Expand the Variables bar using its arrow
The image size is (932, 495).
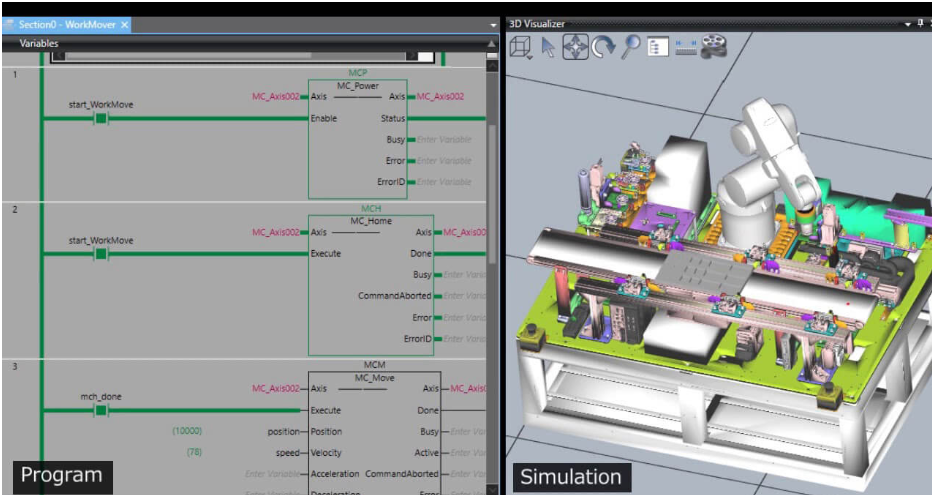coord(492,43)
